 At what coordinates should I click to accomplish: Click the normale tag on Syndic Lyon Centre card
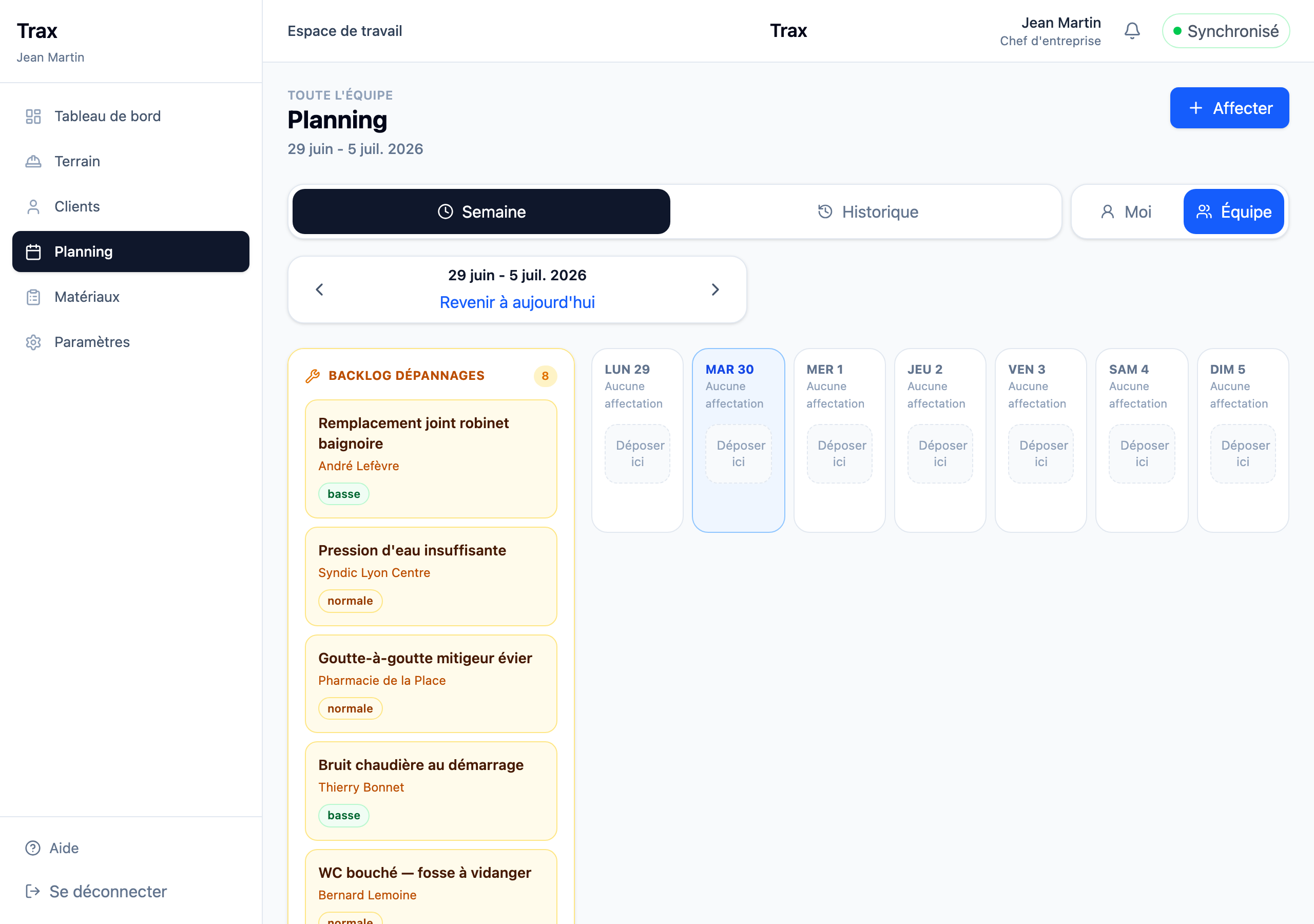(350, 601)
